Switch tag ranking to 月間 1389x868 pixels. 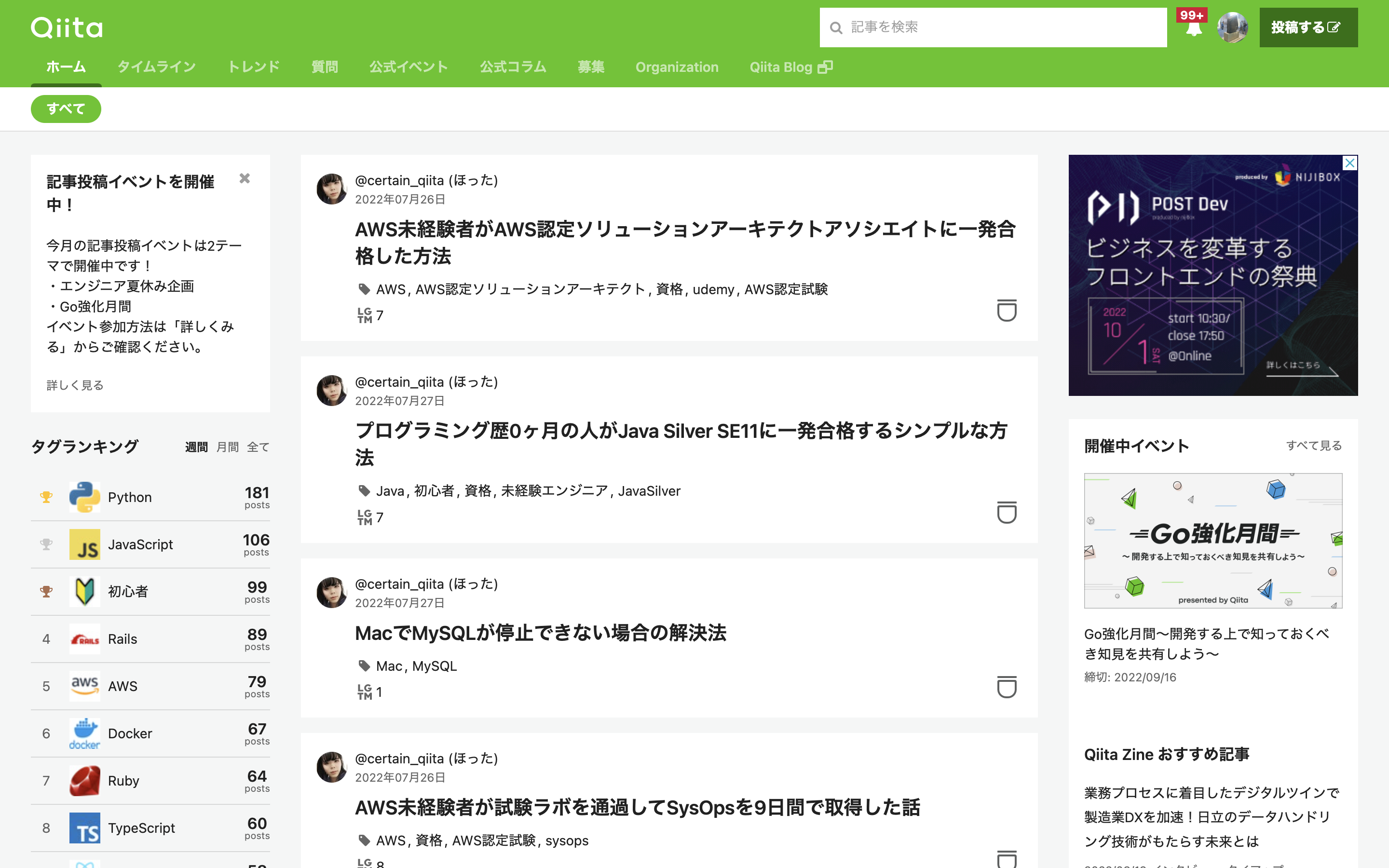pyautogui.click(x=227, y=447)
